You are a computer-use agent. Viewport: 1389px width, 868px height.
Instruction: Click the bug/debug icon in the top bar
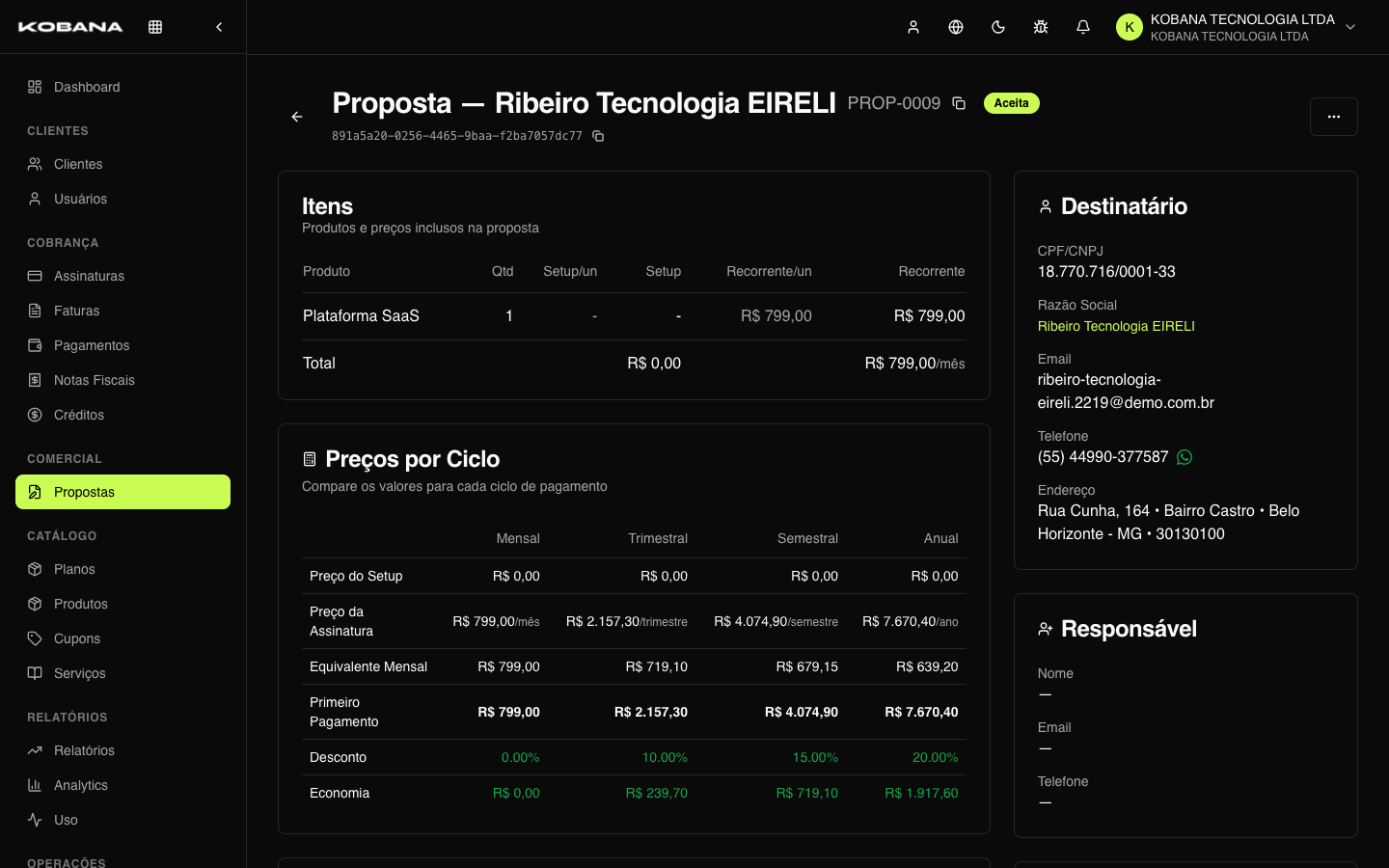[x=1041, y=27]
